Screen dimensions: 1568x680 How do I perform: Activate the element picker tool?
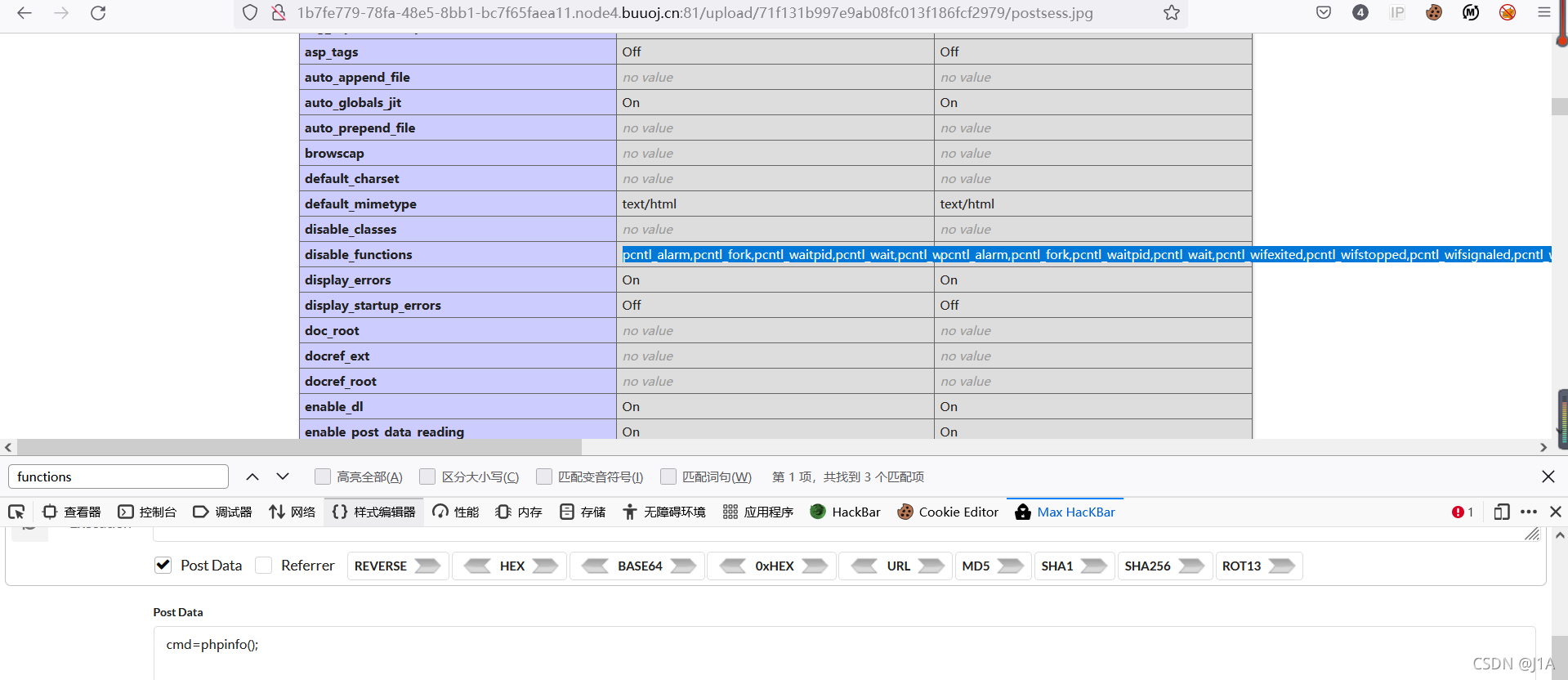tap(16, 512)
